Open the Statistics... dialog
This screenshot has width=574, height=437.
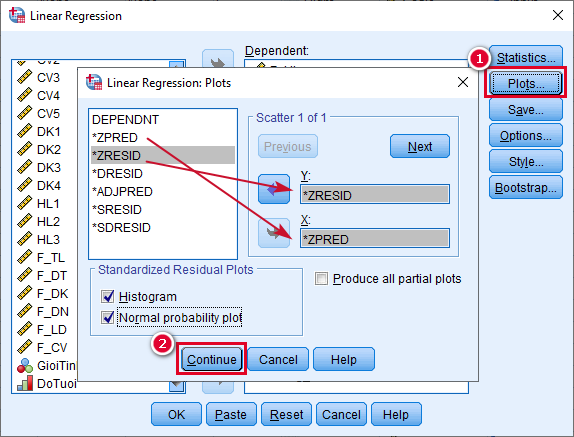coord(526,57)
